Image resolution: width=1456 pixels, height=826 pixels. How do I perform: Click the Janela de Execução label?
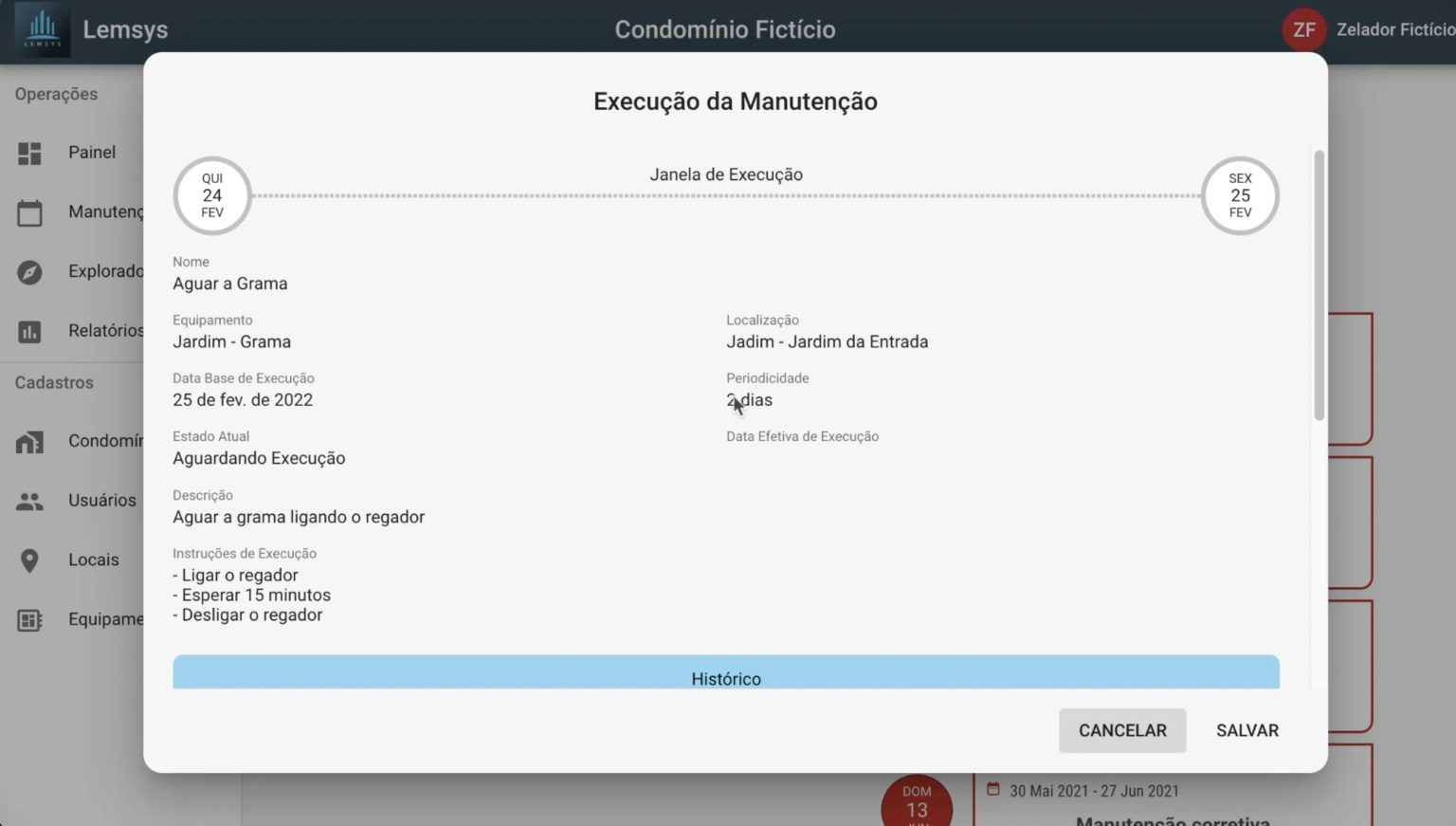point(726,174)
